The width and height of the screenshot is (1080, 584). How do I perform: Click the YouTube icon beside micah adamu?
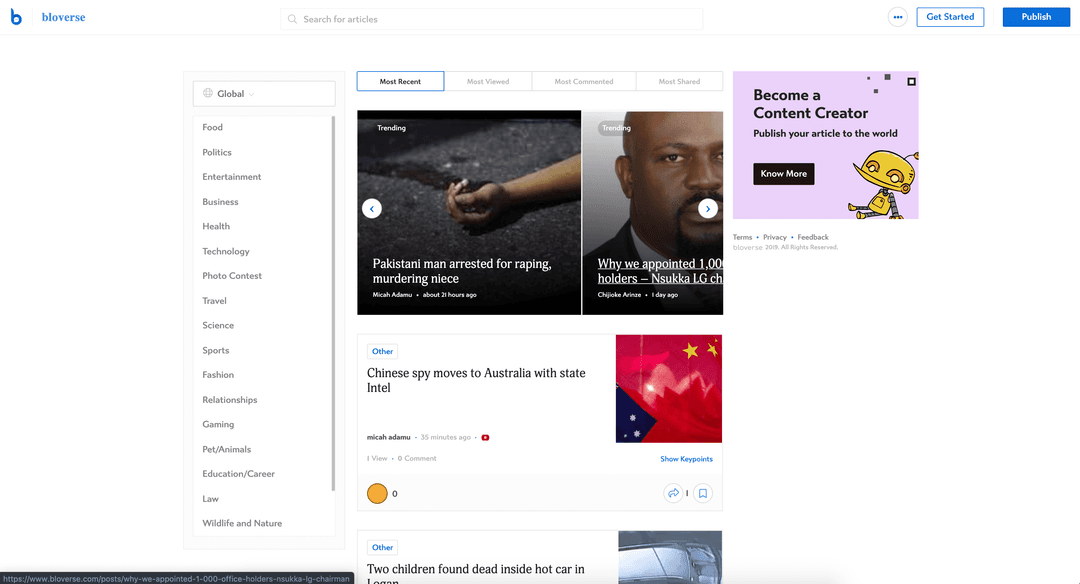click(x=485, y=437)
